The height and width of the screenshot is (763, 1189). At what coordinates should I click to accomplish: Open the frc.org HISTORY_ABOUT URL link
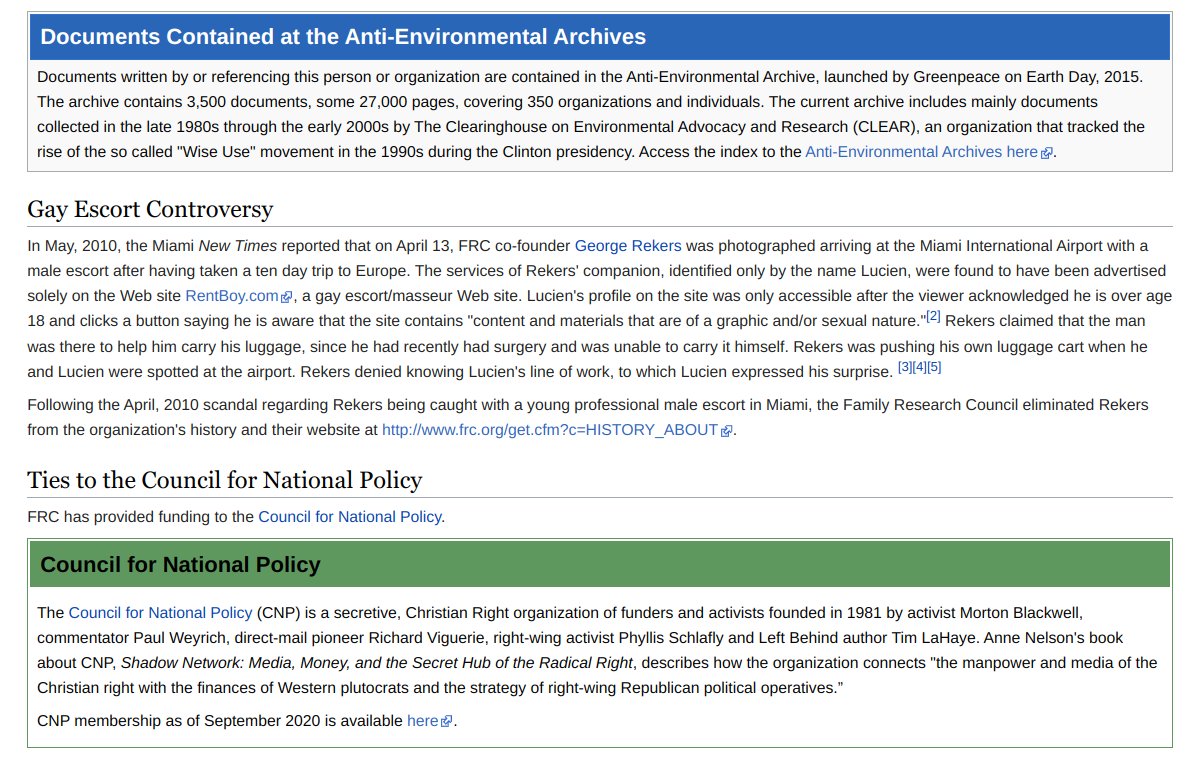(550, 430)
